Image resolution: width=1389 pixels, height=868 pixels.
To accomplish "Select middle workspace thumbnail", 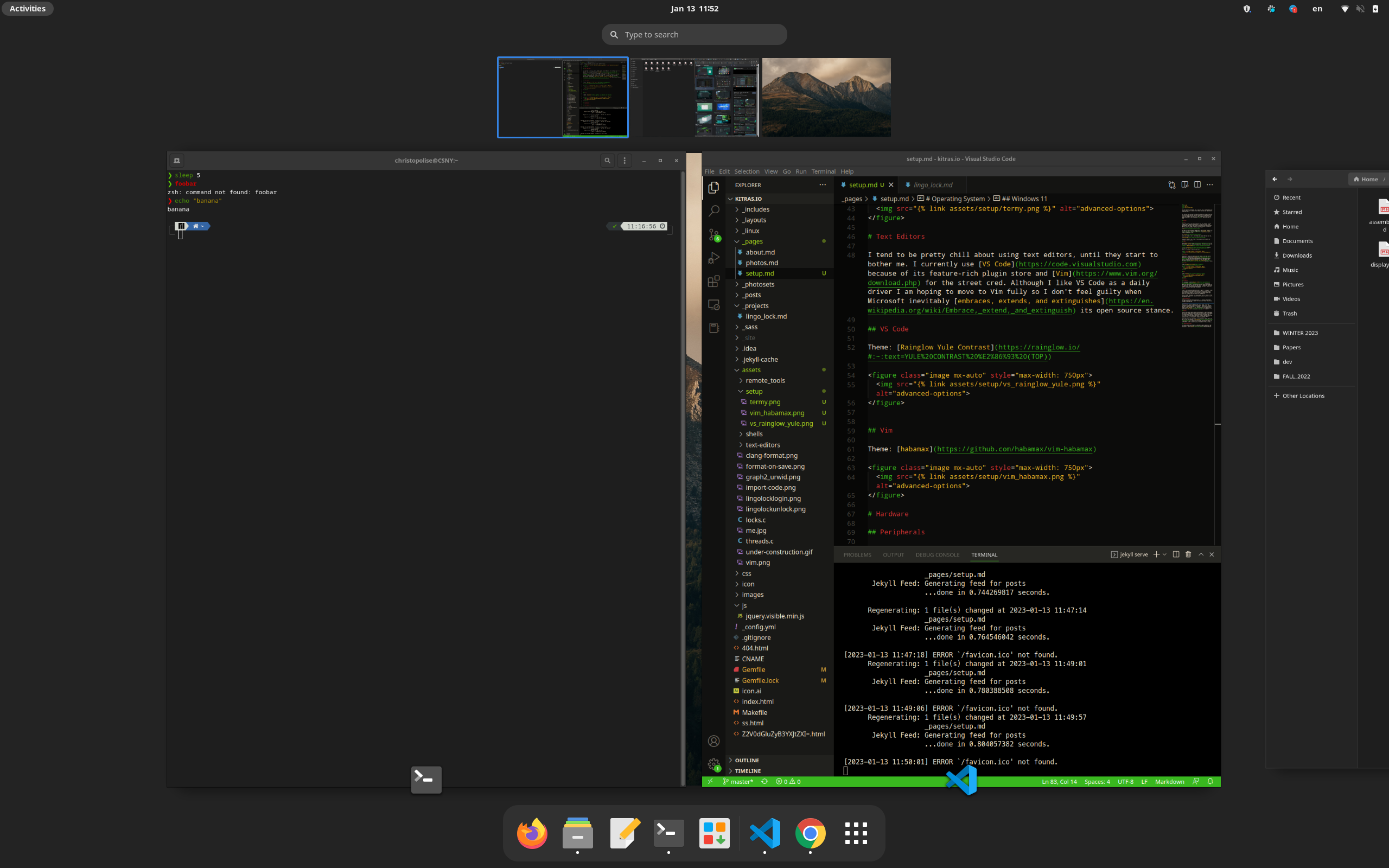I will pyautogui.click(x=694, y=97).
